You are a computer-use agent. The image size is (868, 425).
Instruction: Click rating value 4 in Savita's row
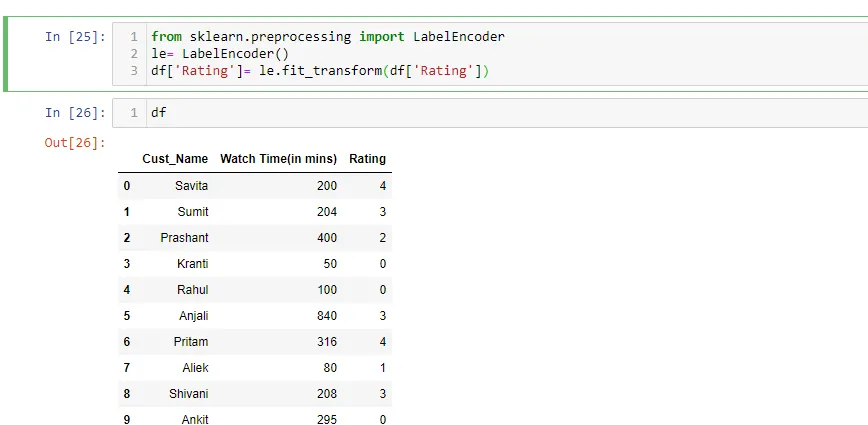pyautogui.click(x=383, y=185)
